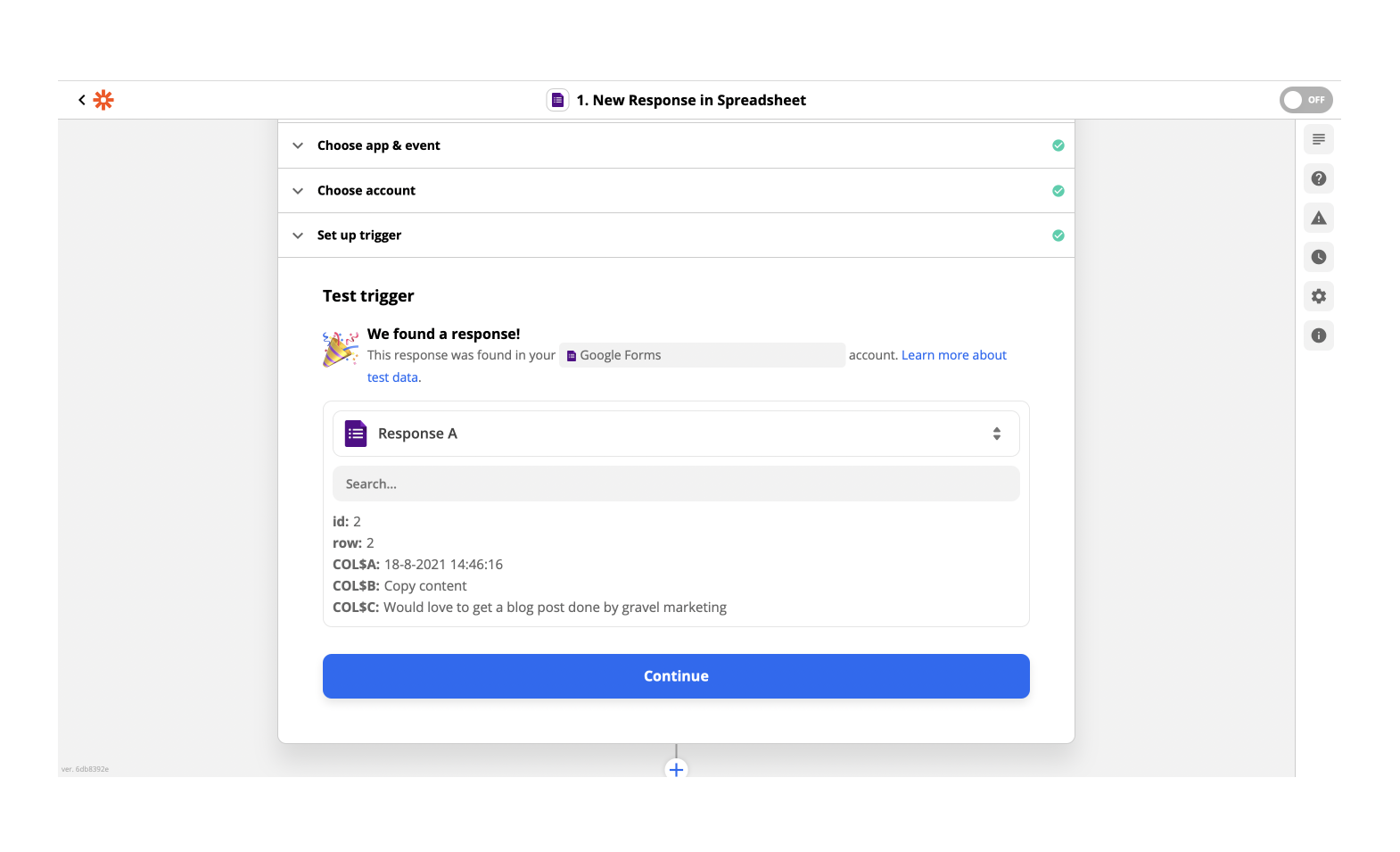Open the info details icon

[x=1318, y=335]
